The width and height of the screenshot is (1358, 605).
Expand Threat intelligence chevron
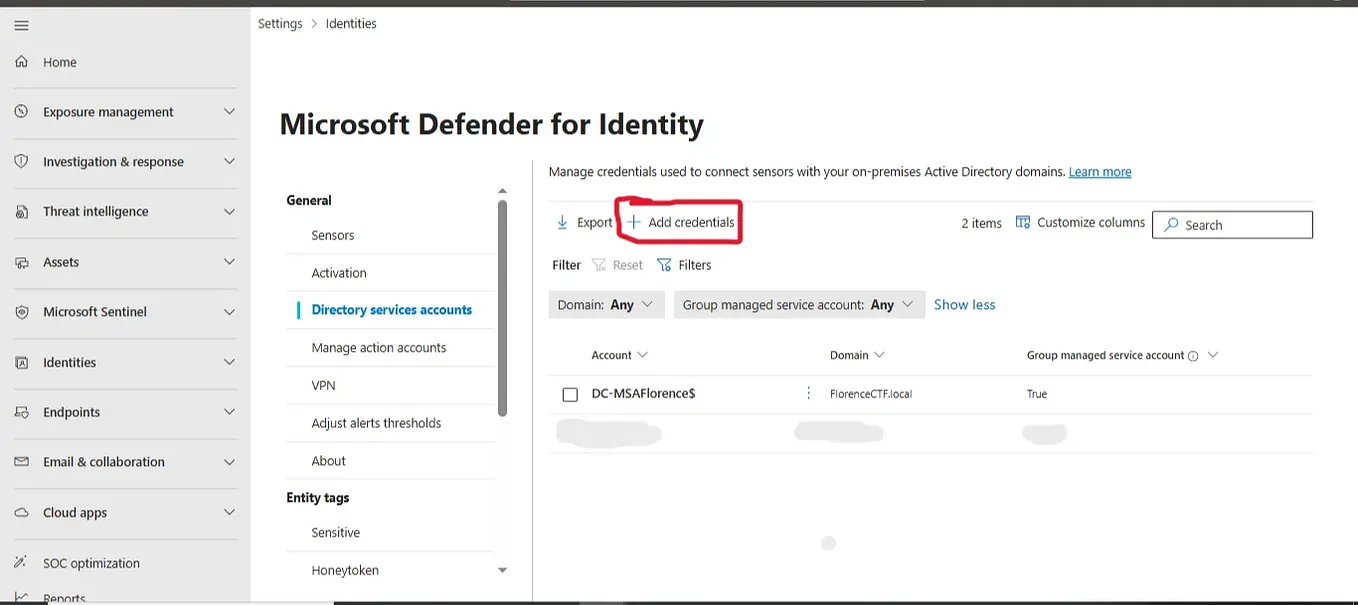(229, 212)
